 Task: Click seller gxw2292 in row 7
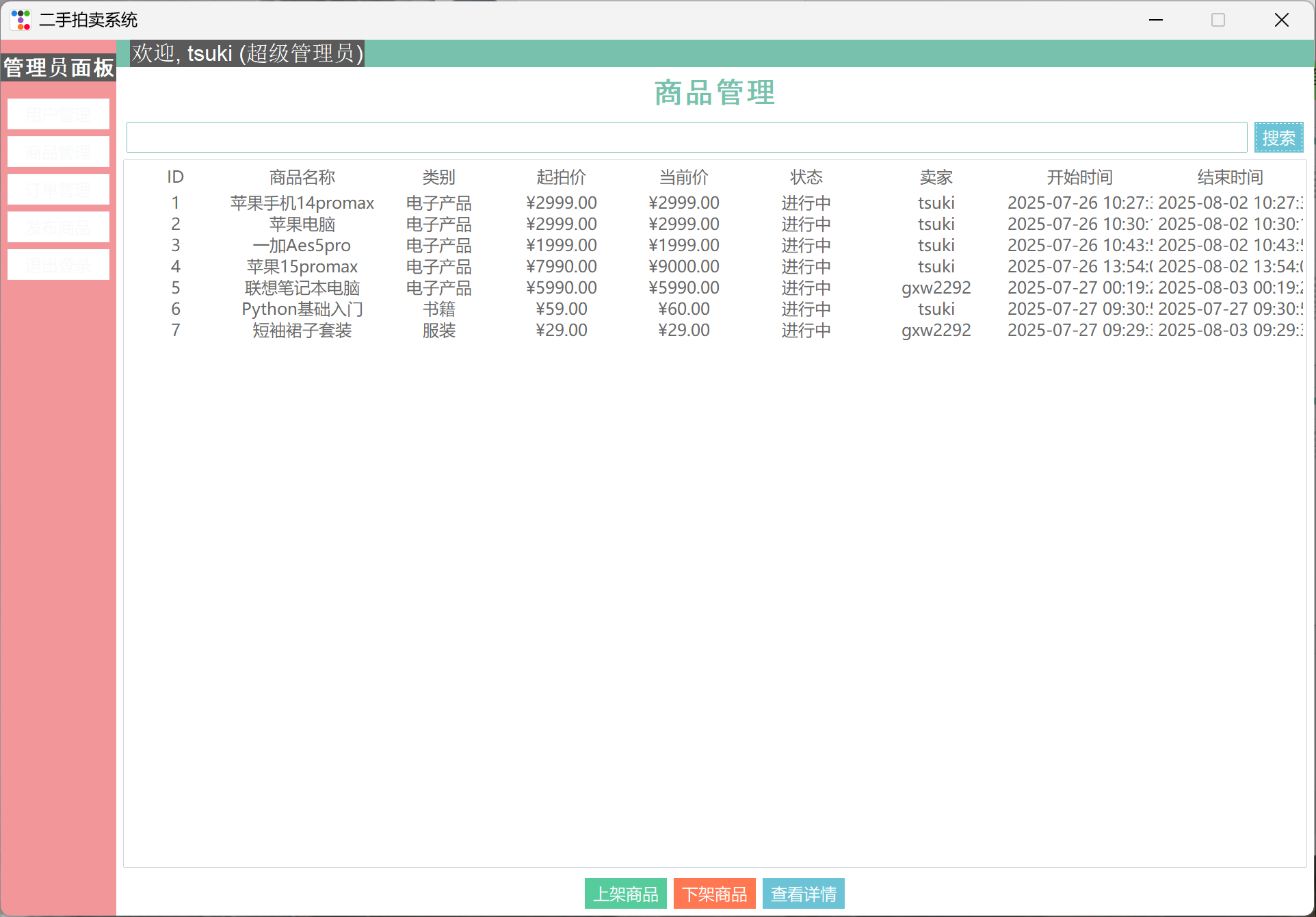936,331
